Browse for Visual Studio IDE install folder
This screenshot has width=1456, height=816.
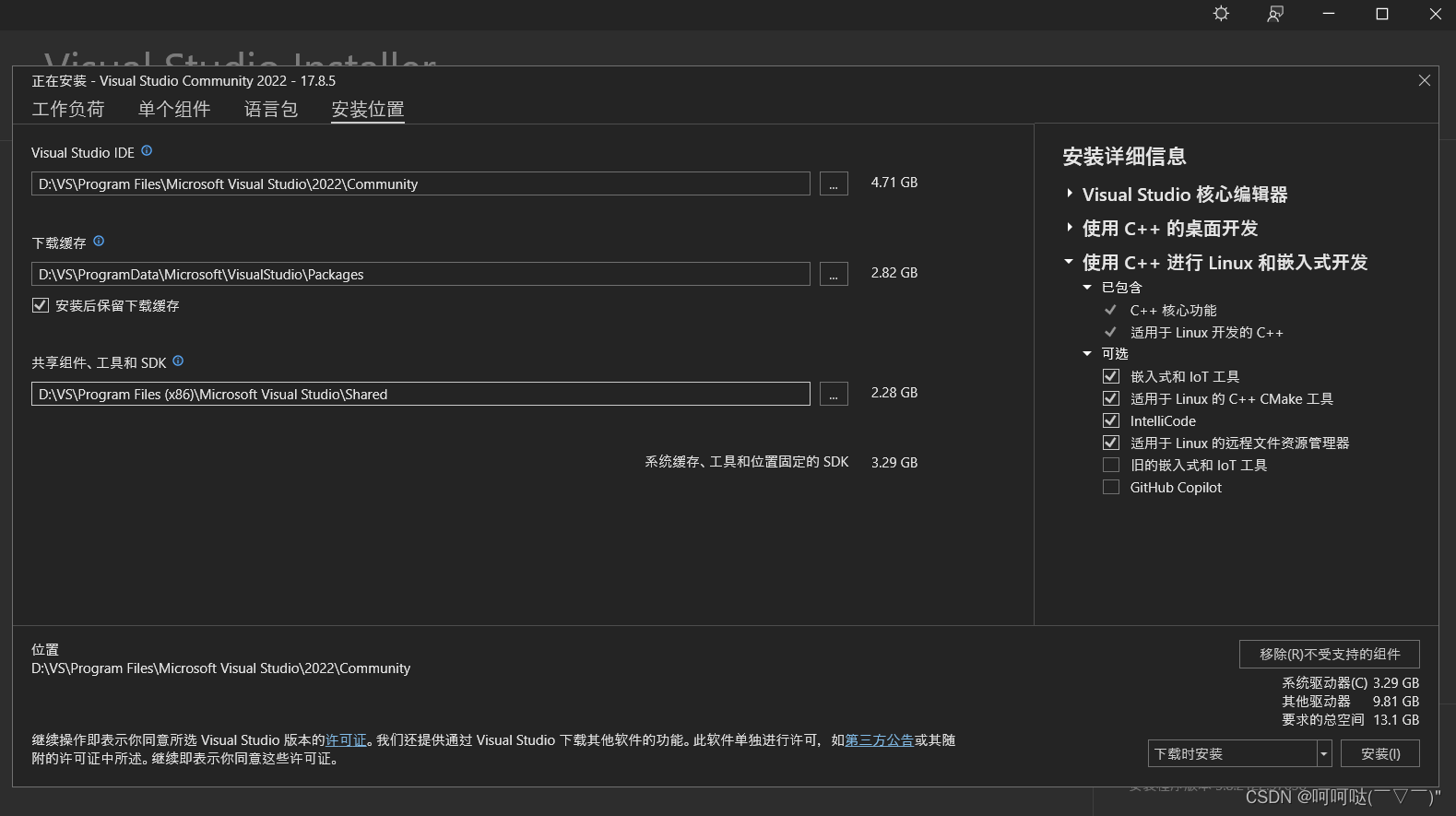(x=834, y=183)
